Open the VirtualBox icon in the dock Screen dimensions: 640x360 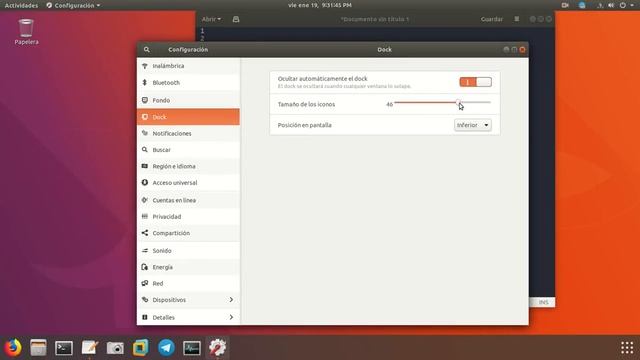click(141, 348)
